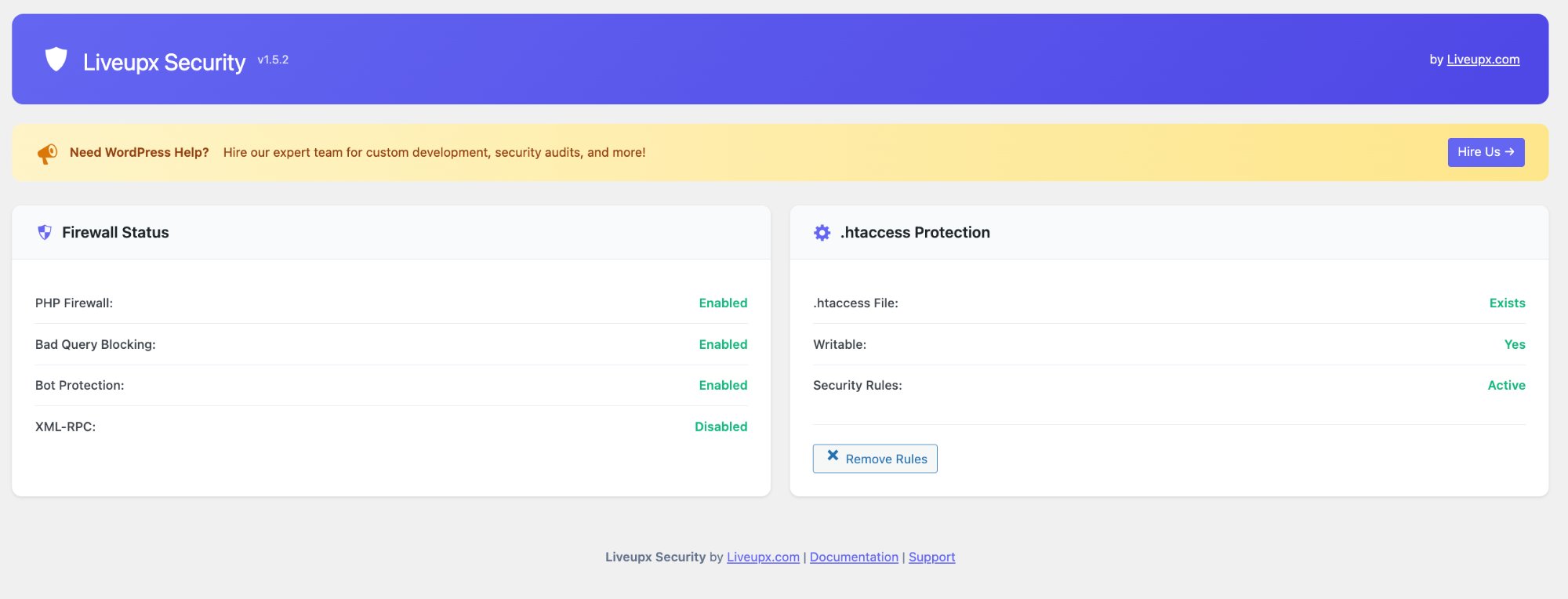Click the Enabled status for Bot Protection
Image resolution: width=1568 pixels, height=599 pixels.
[723, 385]
